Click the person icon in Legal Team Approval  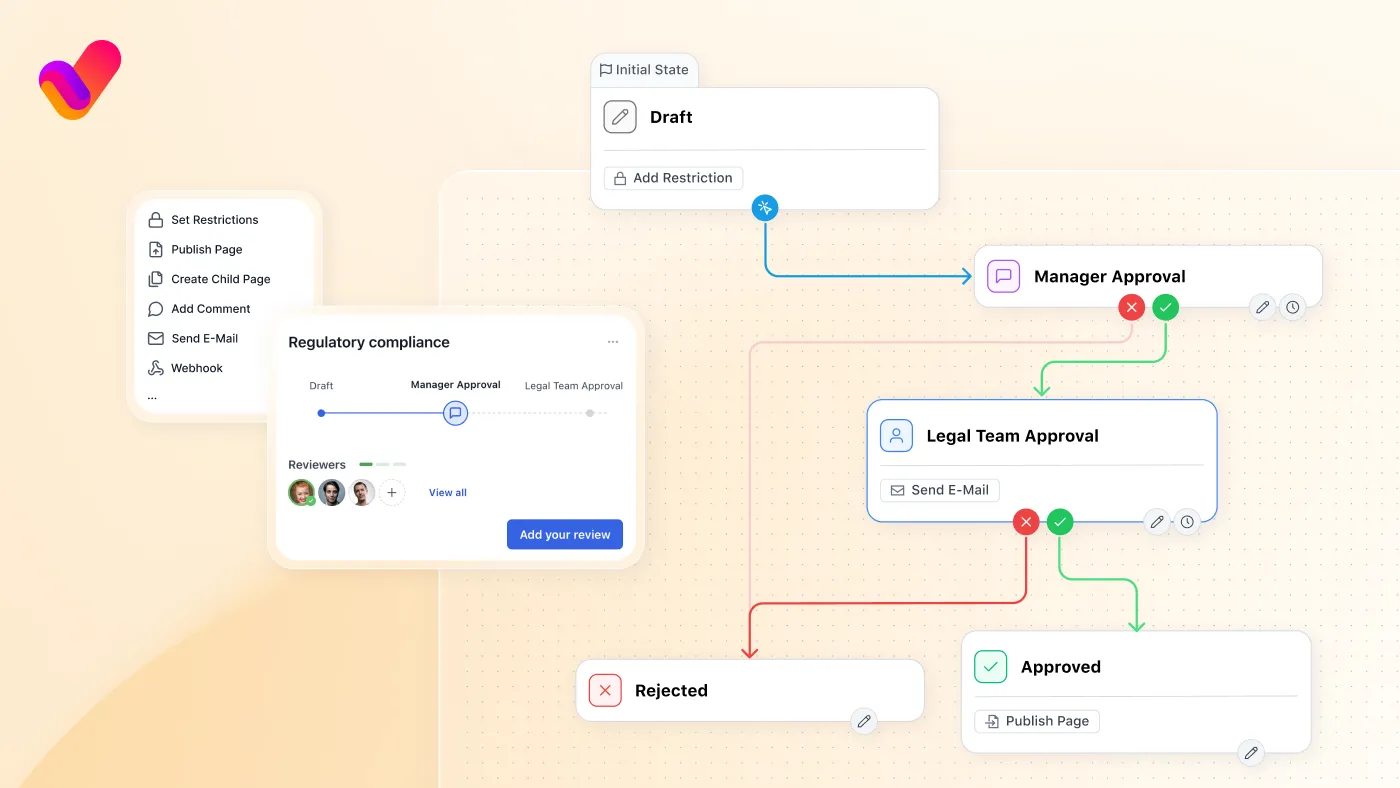896,436
